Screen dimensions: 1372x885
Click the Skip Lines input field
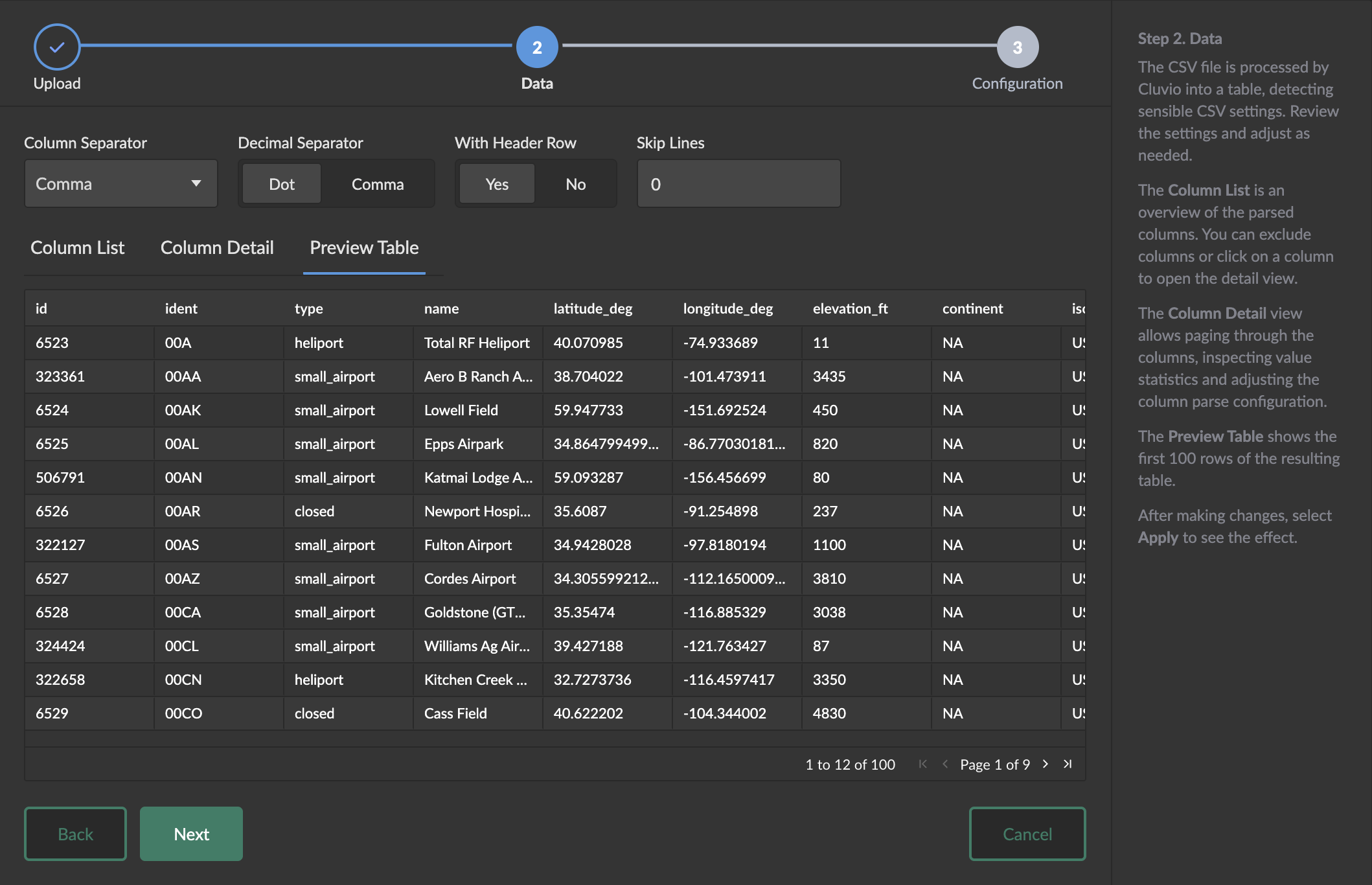[x=738, y=184]
